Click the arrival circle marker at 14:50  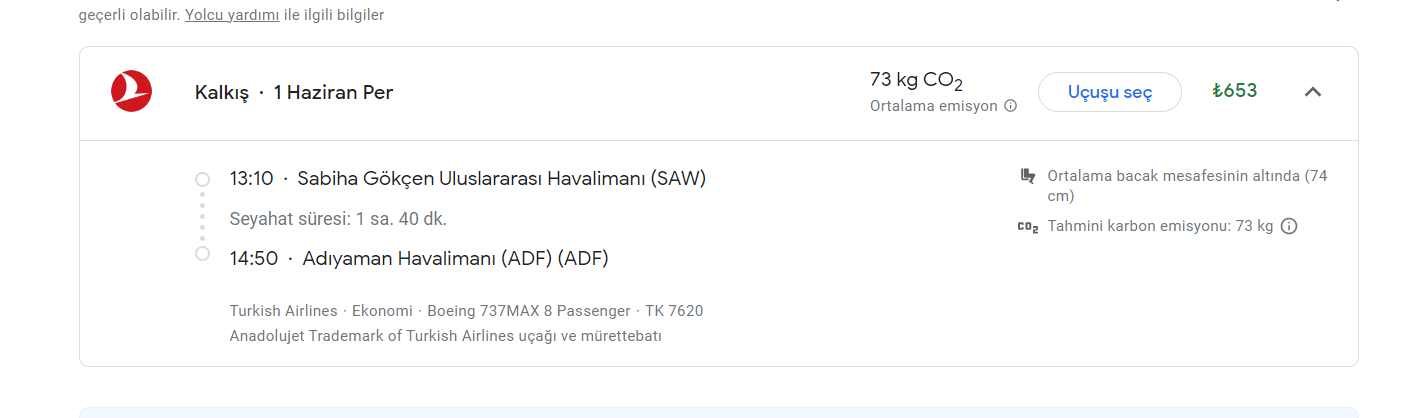point(202,254)
